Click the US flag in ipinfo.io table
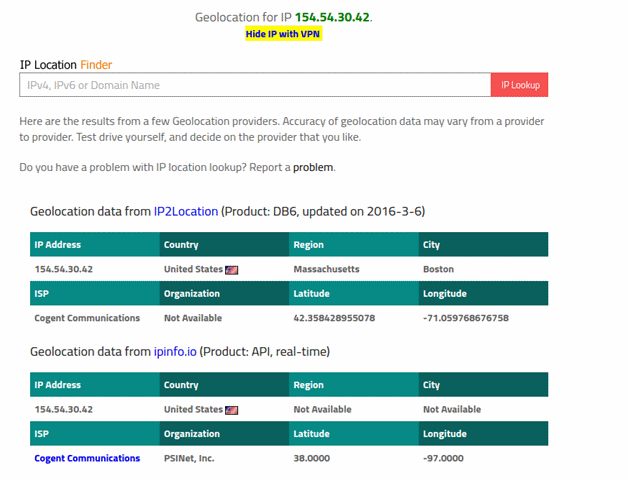The width and height of the screenshot is (628, 480). 232,410
